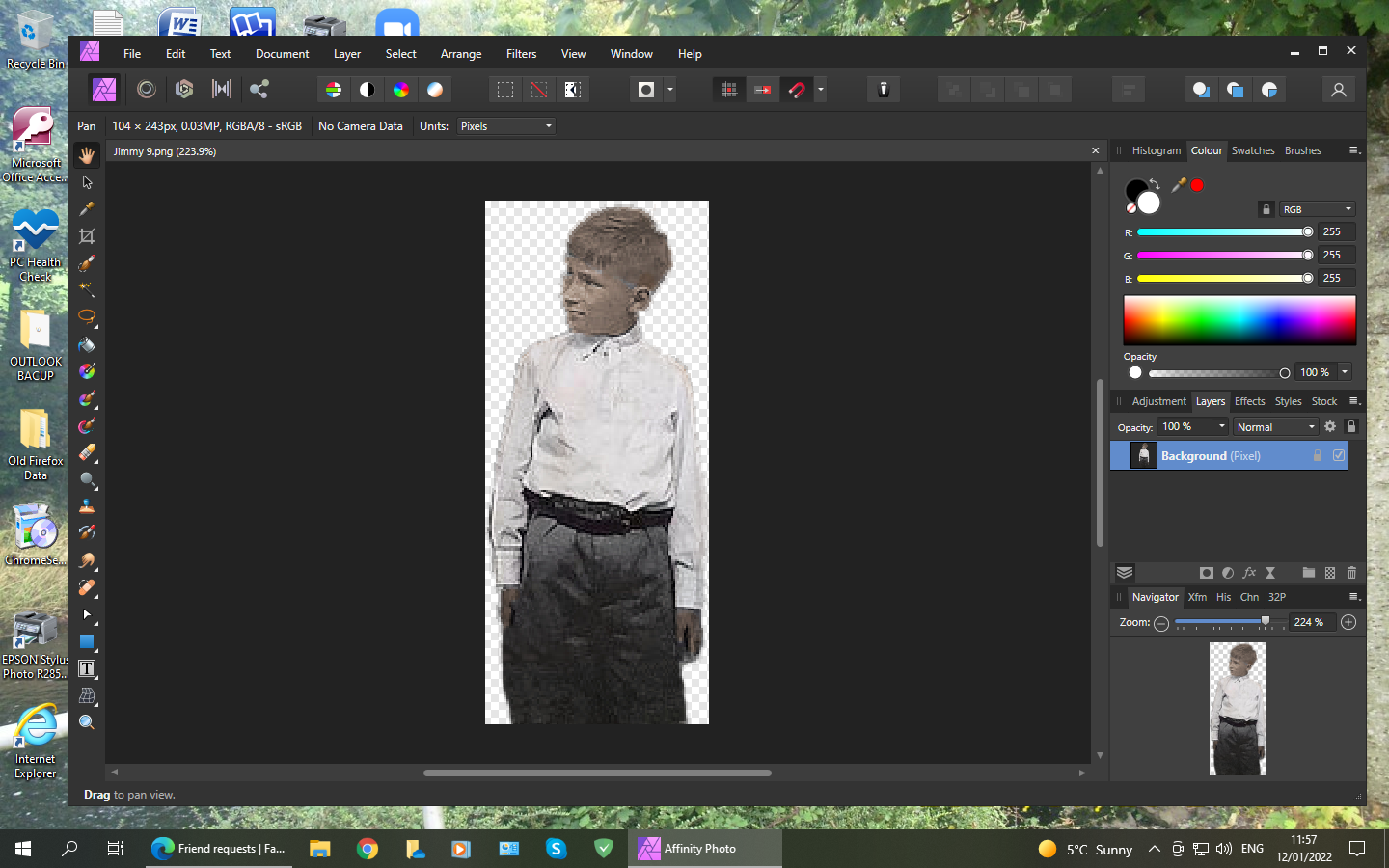Toggle the lock in the Layers panel header
1389x868 pixels.
1351,426
